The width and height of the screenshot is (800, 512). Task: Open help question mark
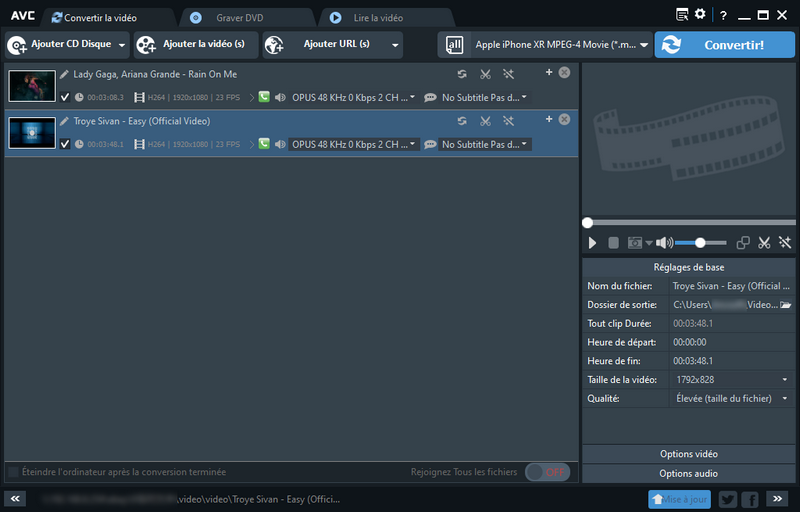coord(723,15)
